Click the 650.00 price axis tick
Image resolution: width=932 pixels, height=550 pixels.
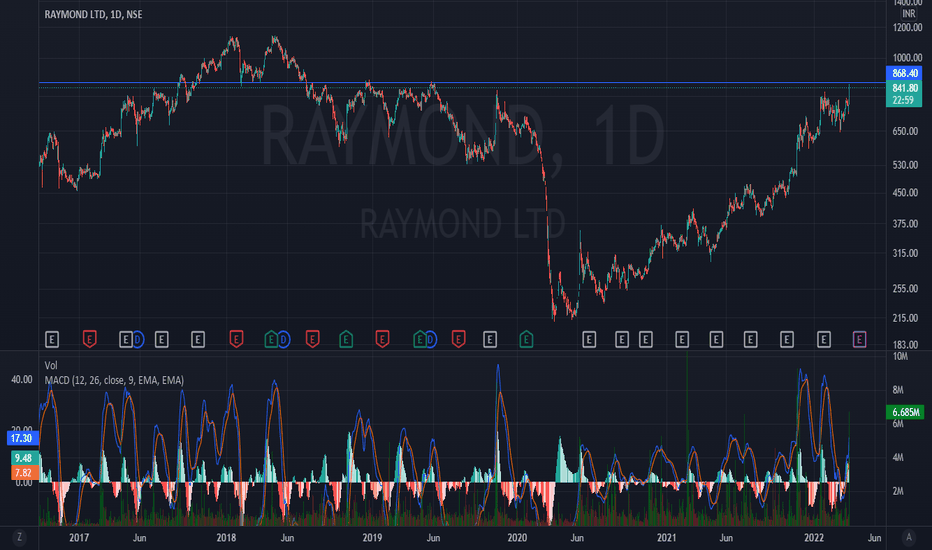coord(905,131)
